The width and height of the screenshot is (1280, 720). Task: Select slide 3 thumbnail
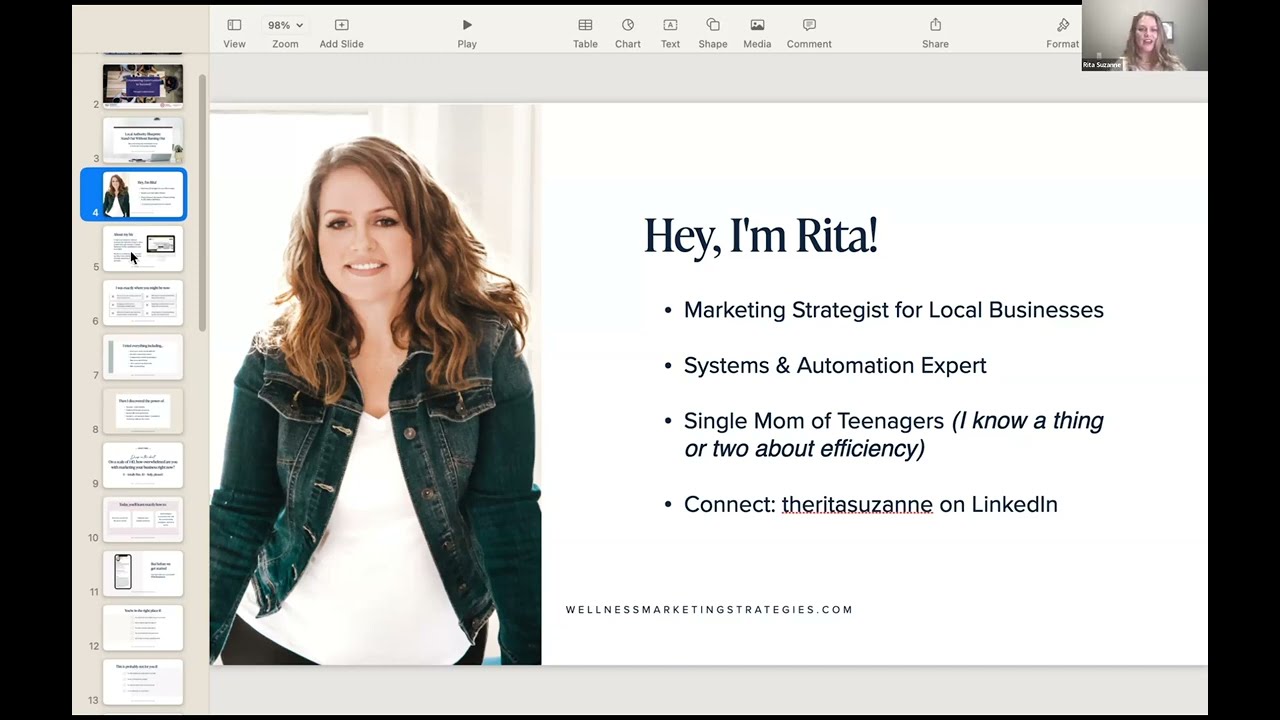[x=143, y=140]
